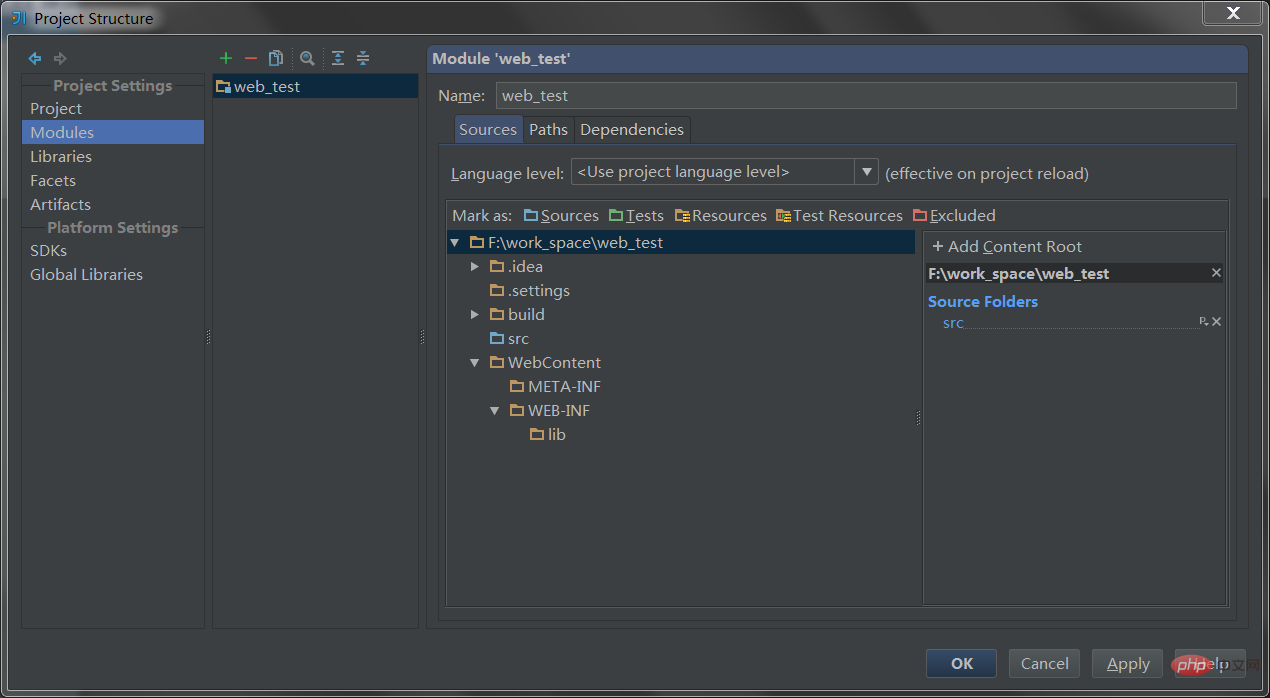Open Artifacts settings
The height and width of the screenshot is (698, 1270).
pyautogui.click(x=60, y=204)
